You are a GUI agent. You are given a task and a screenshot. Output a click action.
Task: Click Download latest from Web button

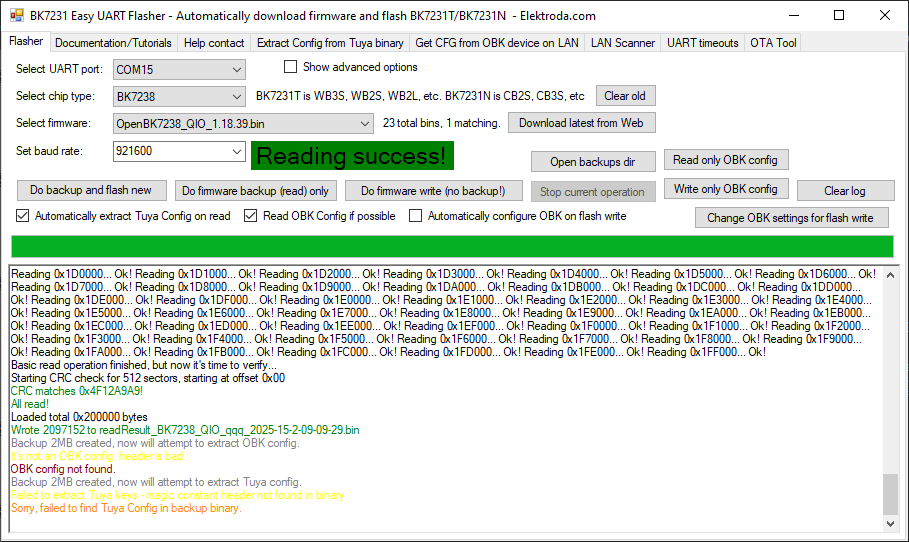coord(581,123)
